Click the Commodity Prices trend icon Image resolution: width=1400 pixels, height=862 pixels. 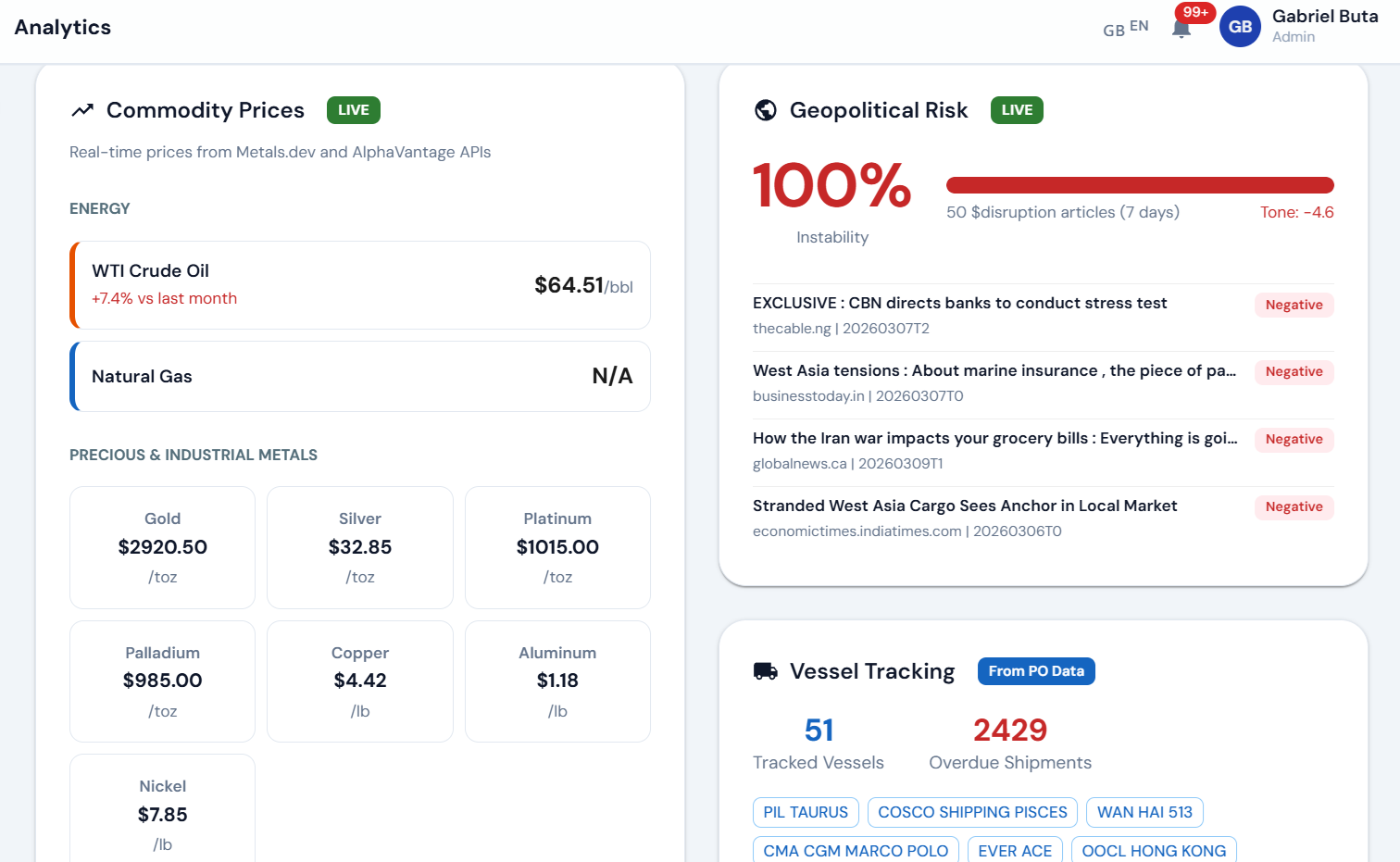tap(82, 110)
